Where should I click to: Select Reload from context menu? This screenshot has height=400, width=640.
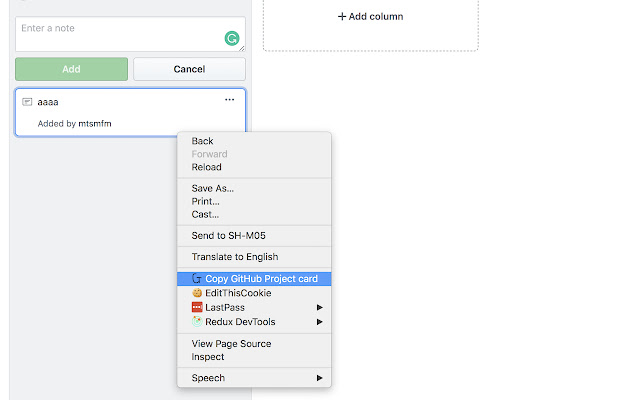[207, 167]
